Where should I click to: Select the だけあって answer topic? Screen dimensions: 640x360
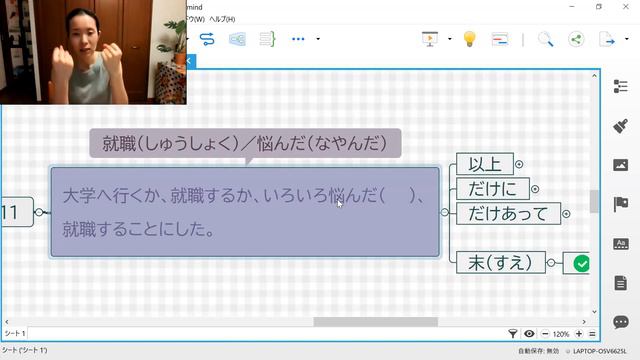(509, 213)
